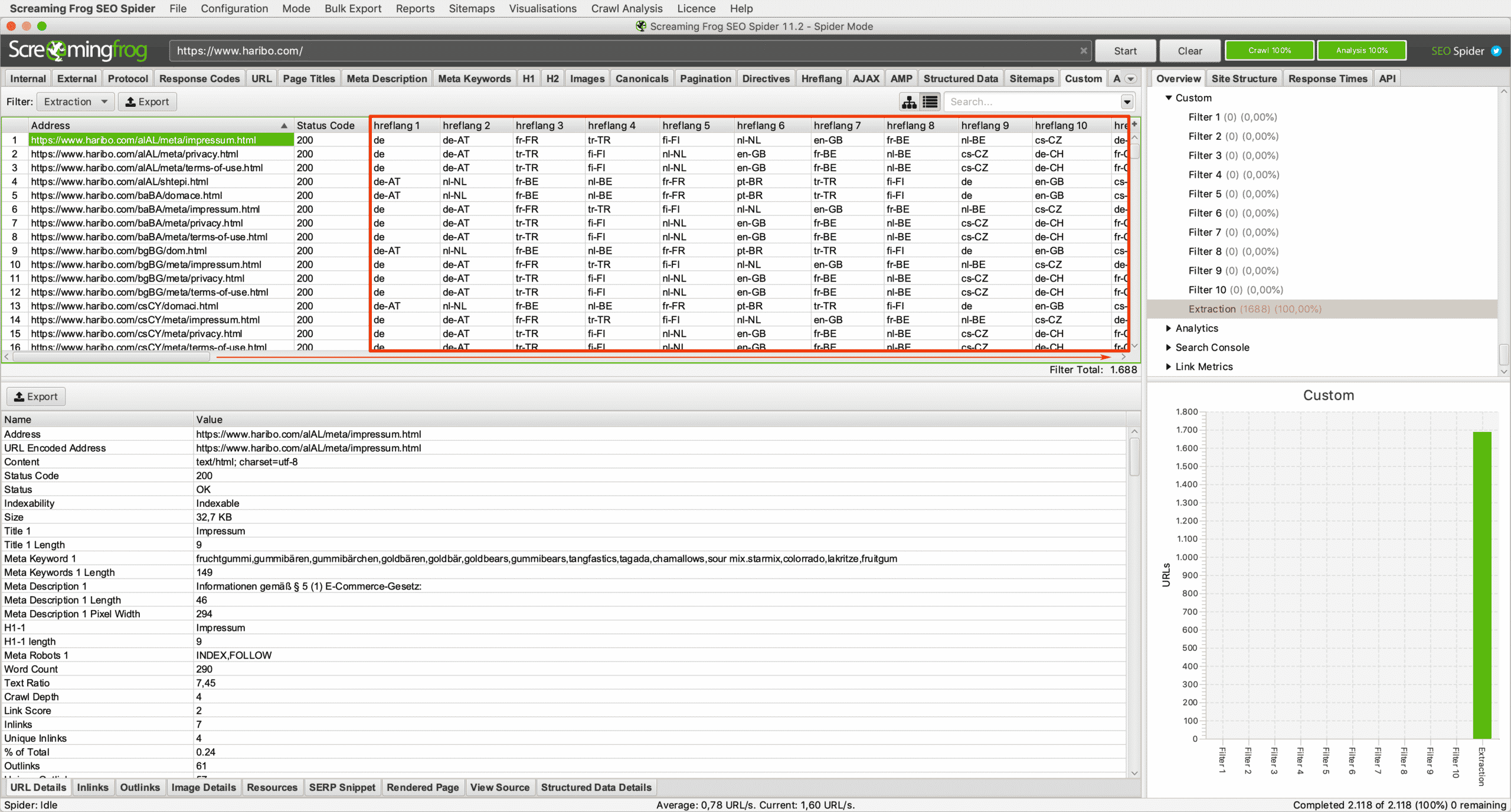Click the hreflang 1 column header

[406, 126]
